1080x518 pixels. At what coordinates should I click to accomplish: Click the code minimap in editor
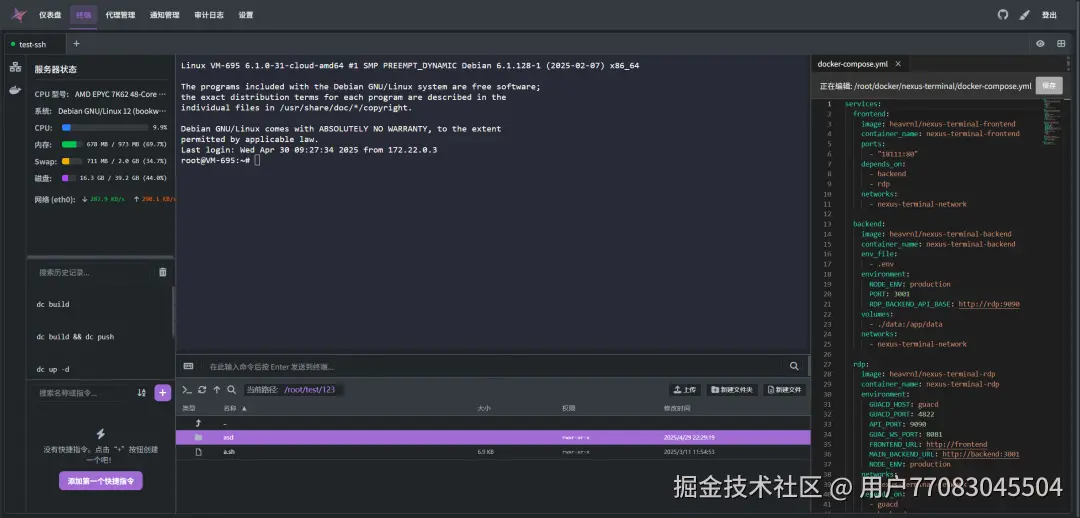click(x=1050, y=121)
